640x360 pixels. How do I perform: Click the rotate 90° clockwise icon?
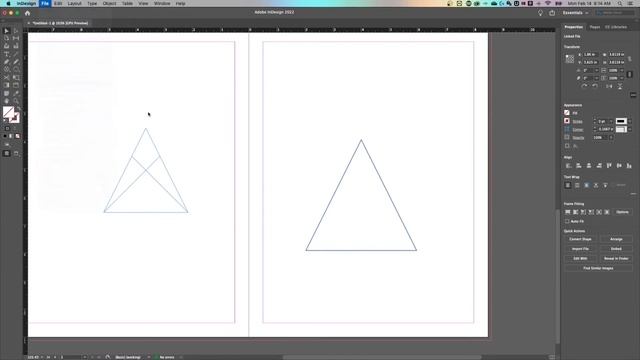(x=584, y=86)
